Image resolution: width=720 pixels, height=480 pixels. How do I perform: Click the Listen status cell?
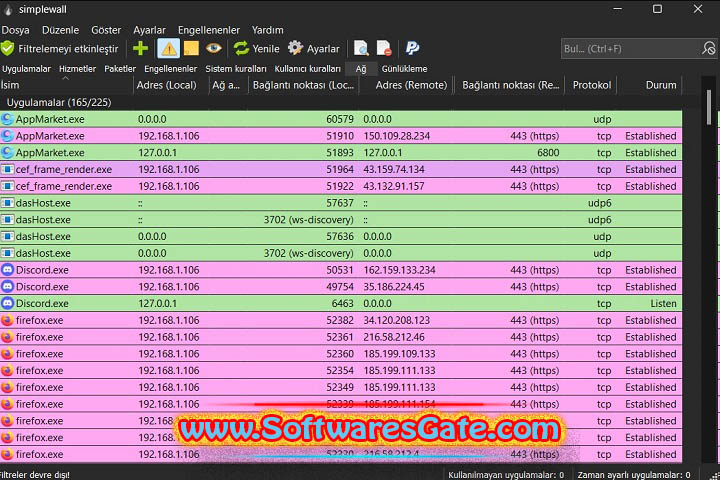[663, 304]
